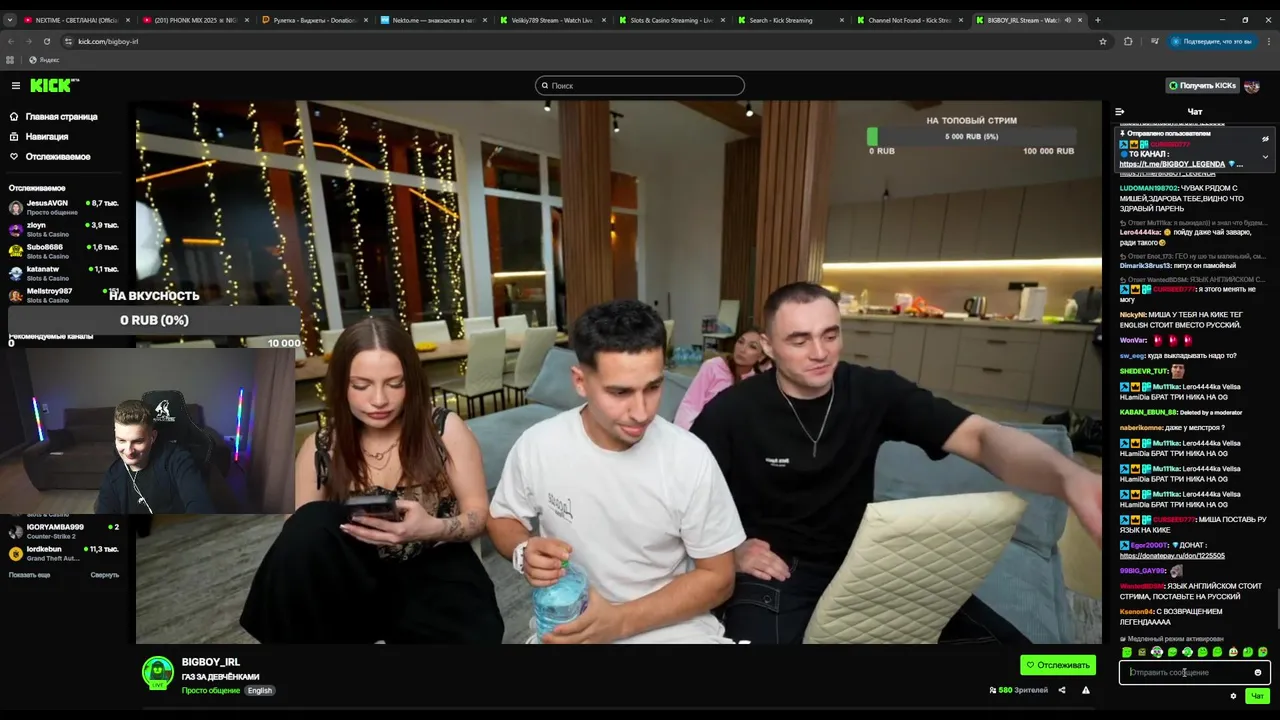Open the browser three-dot menu
The height and width of the screenshot is (720, 1280).
pos(1269,41)
